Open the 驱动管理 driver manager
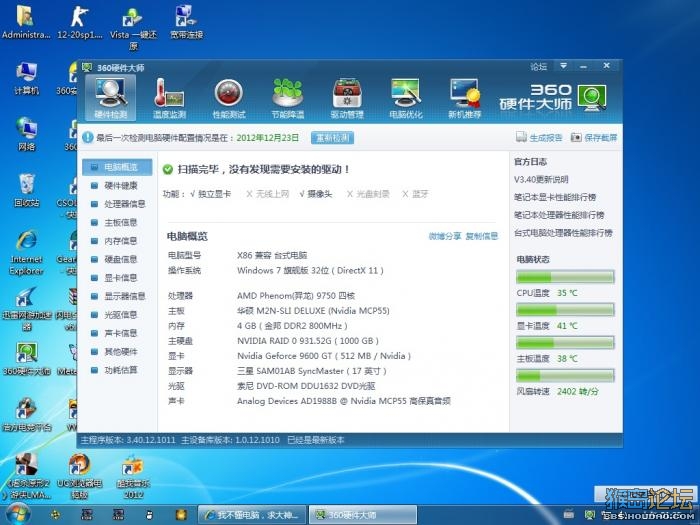Image resolution: width=700 pixels, height=525 pixels. coord(347,98)
